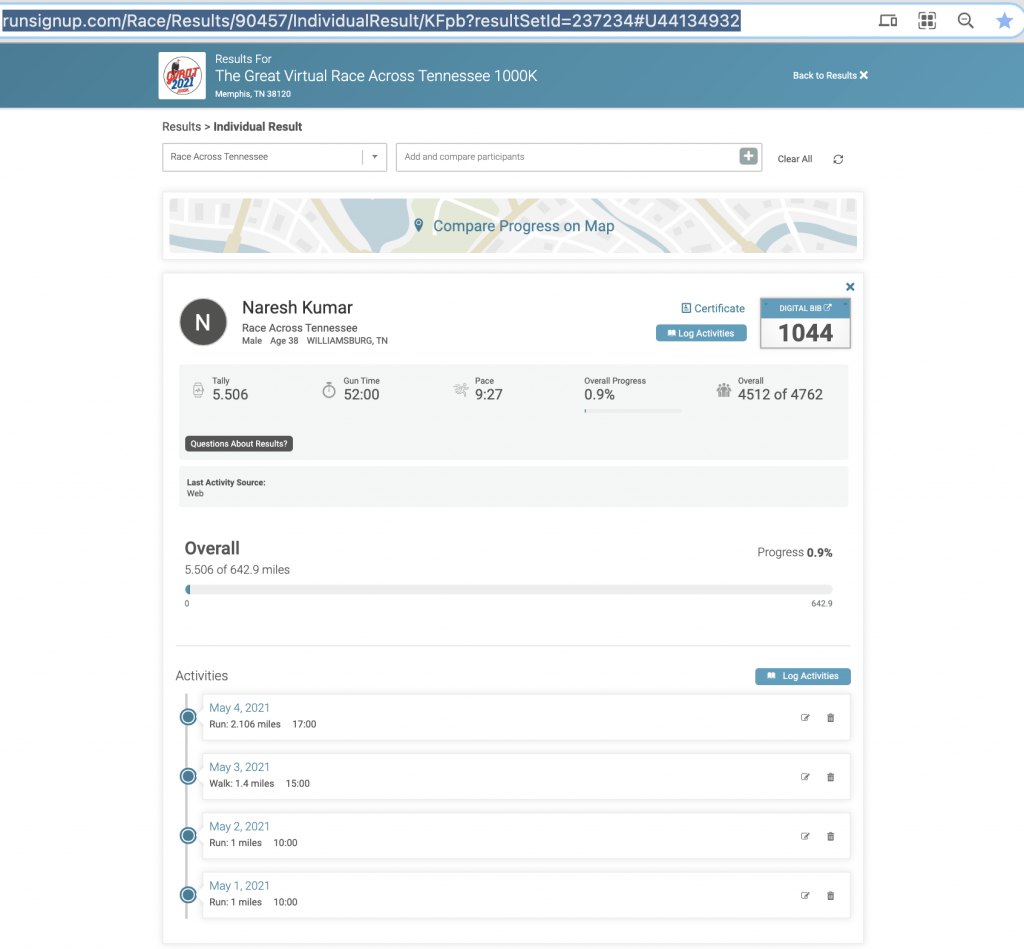Edit the May 3, 2021 walk activity
Screen dimensions: 1024x949
(805, 777)
